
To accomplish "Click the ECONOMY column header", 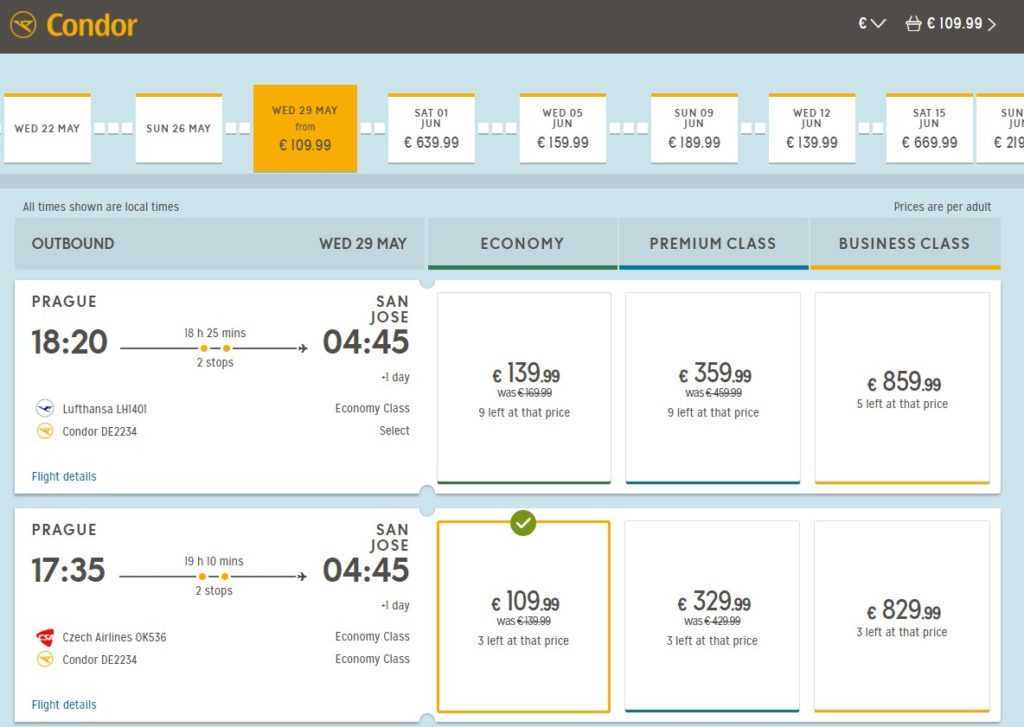I will click(x=522, y=244).
